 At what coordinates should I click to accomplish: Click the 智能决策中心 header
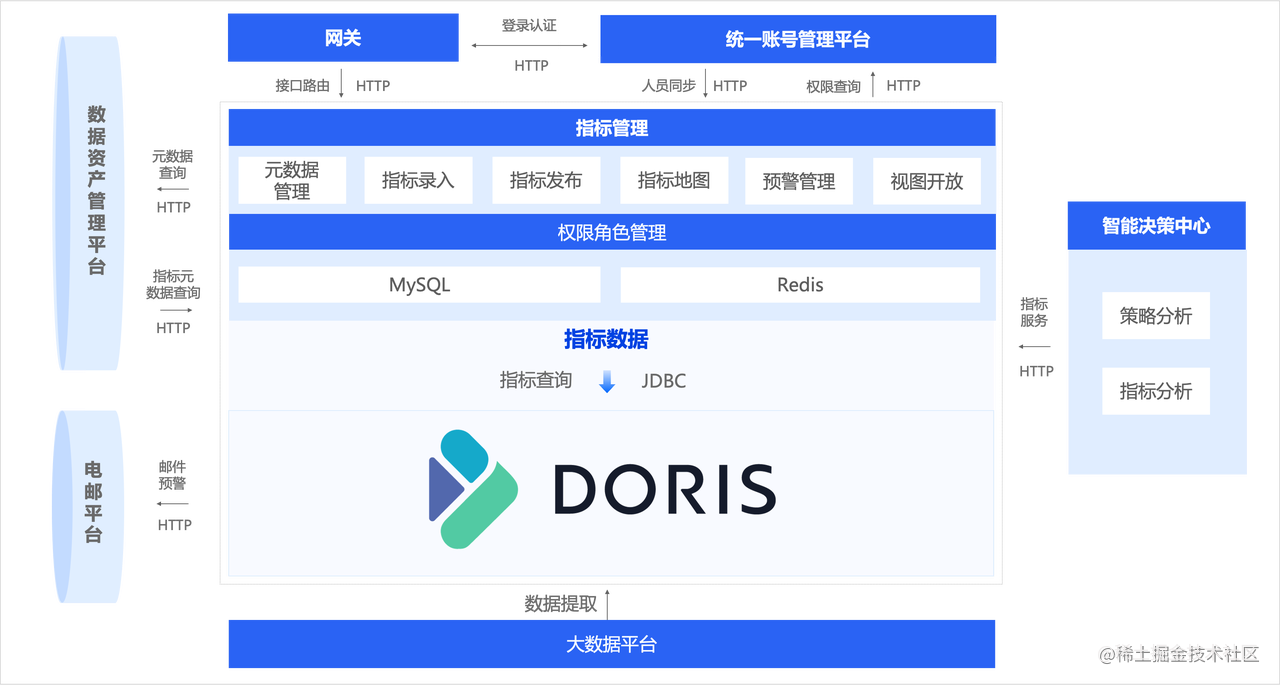click(1157, 226)
